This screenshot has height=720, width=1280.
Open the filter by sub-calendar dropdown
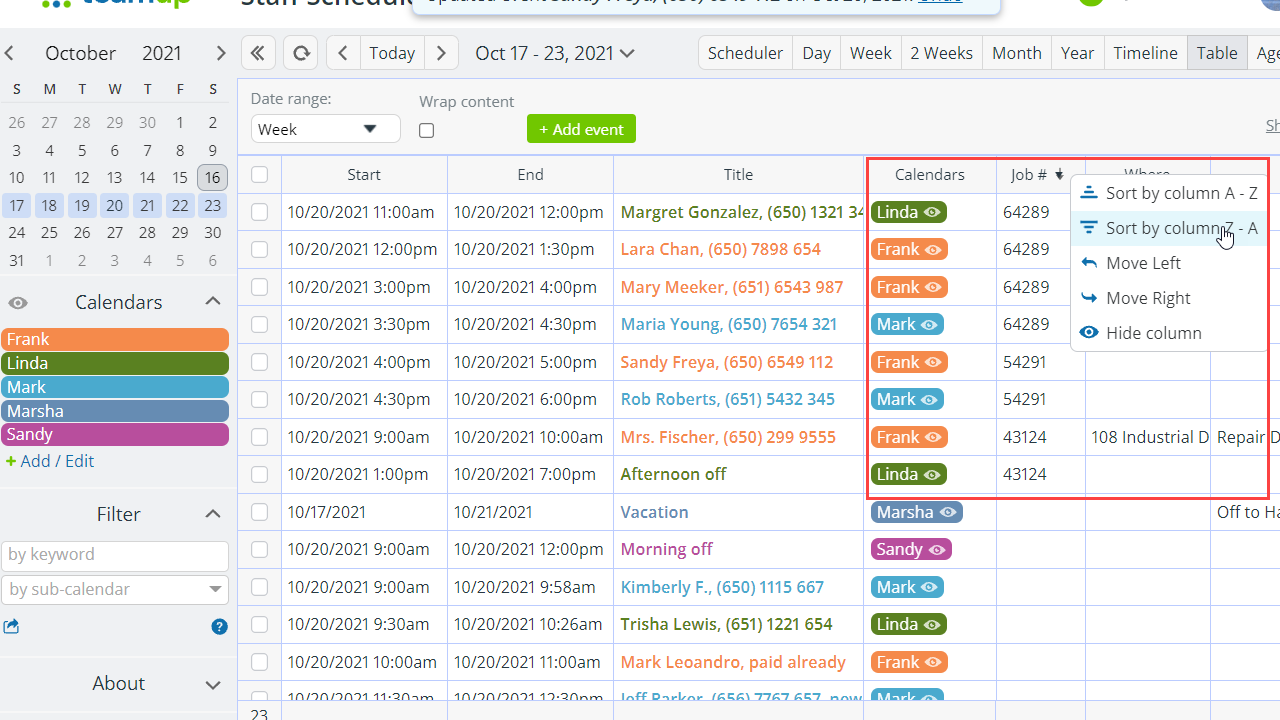pyautogui.click(x=115, y=590)
